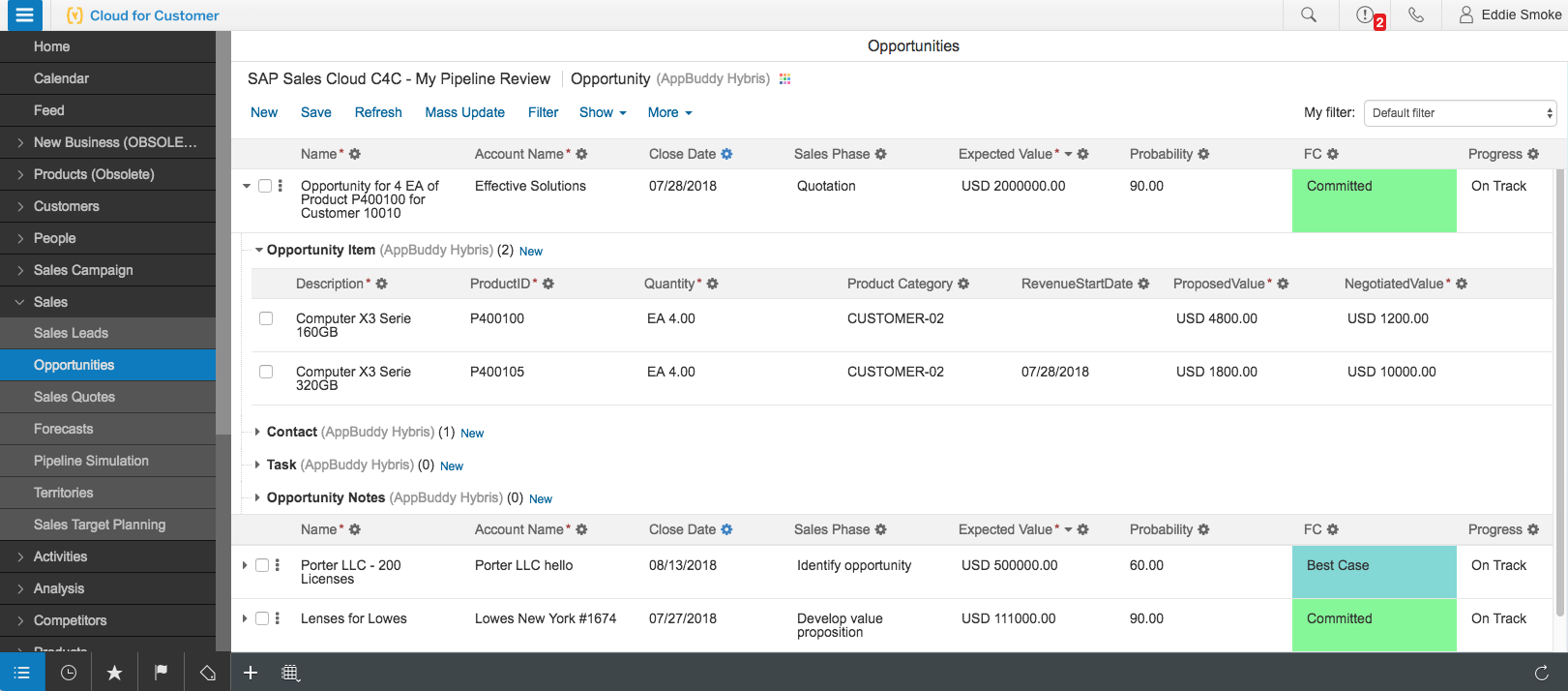Collapse the Opportunity Item section
The image size is (1568, 691).
(259, 250)
